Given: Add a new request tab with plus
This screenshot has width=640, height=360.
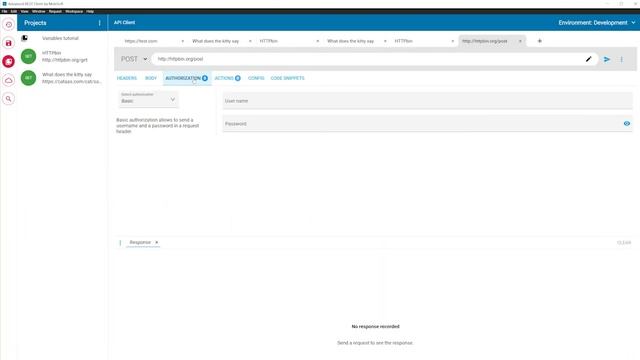Looking at the screenshot, I should (540, 41).
